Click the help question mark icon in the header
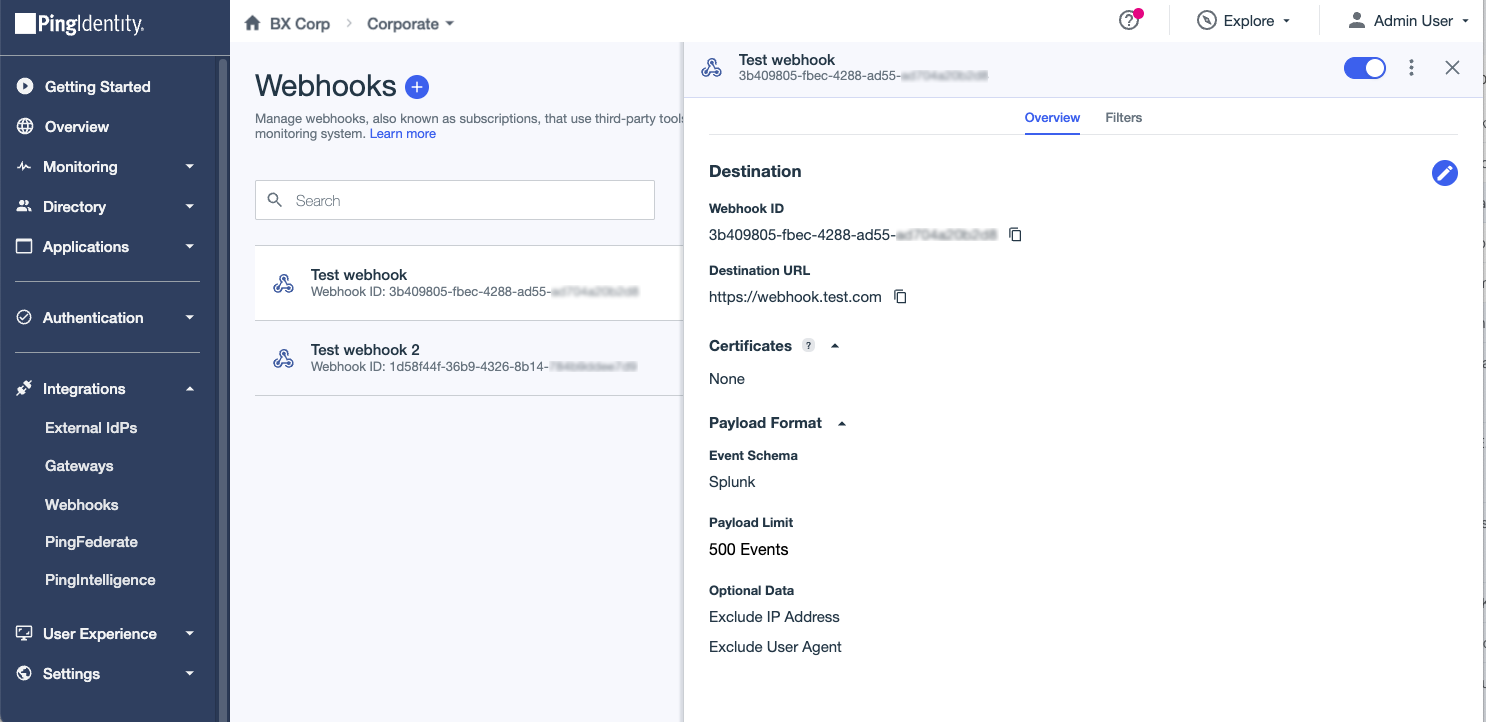Image resolution: width=1486 pixels, height=722 pixels. coord(1128,19)
